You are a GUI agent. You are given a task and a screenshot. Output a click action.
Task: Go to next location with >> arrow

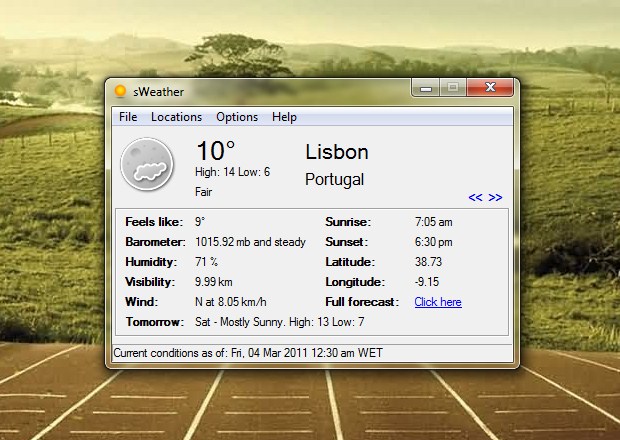[495, 197]
